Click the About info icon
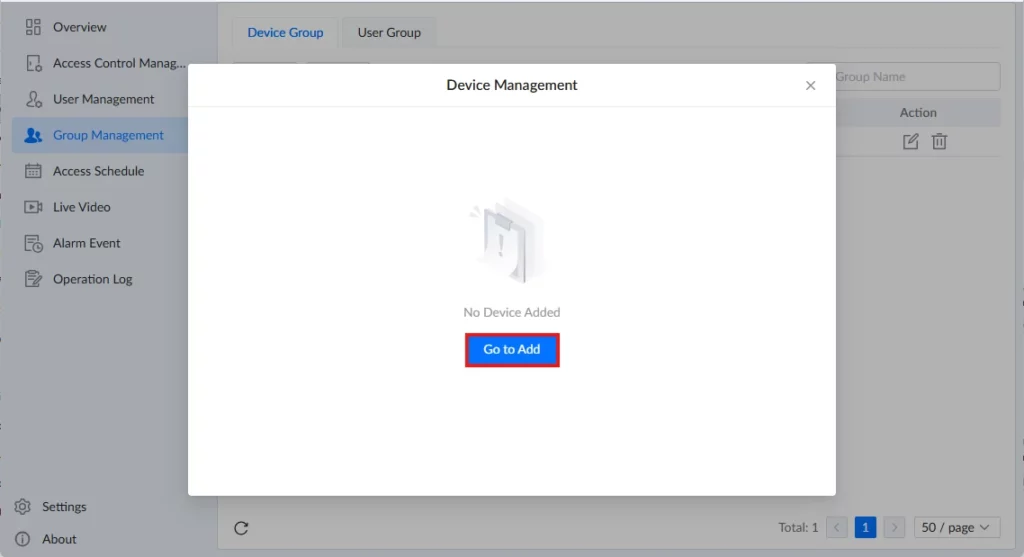This screenshot has width=1024, height=557. tap(23, 539)
